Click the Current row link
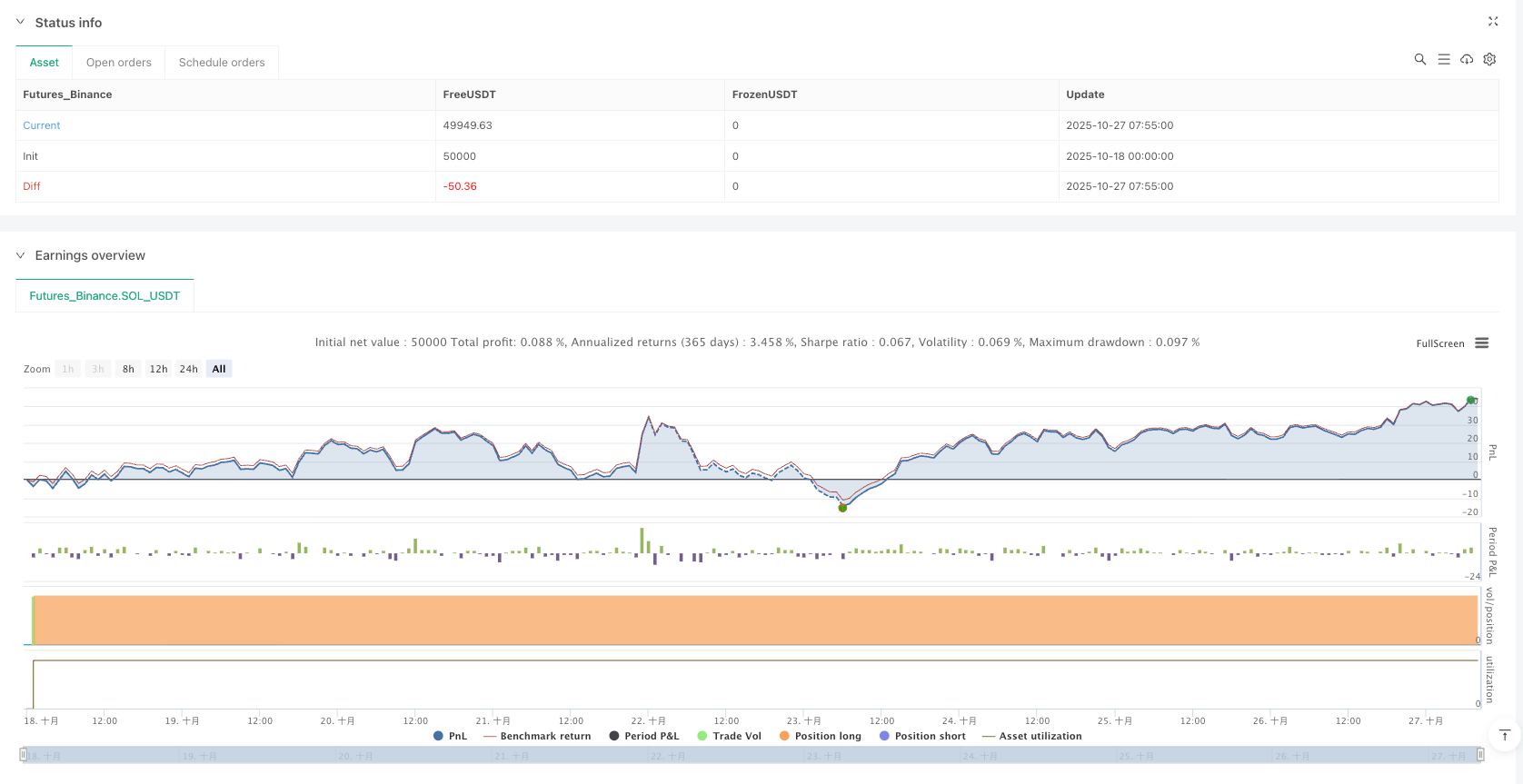 (42, 125)
